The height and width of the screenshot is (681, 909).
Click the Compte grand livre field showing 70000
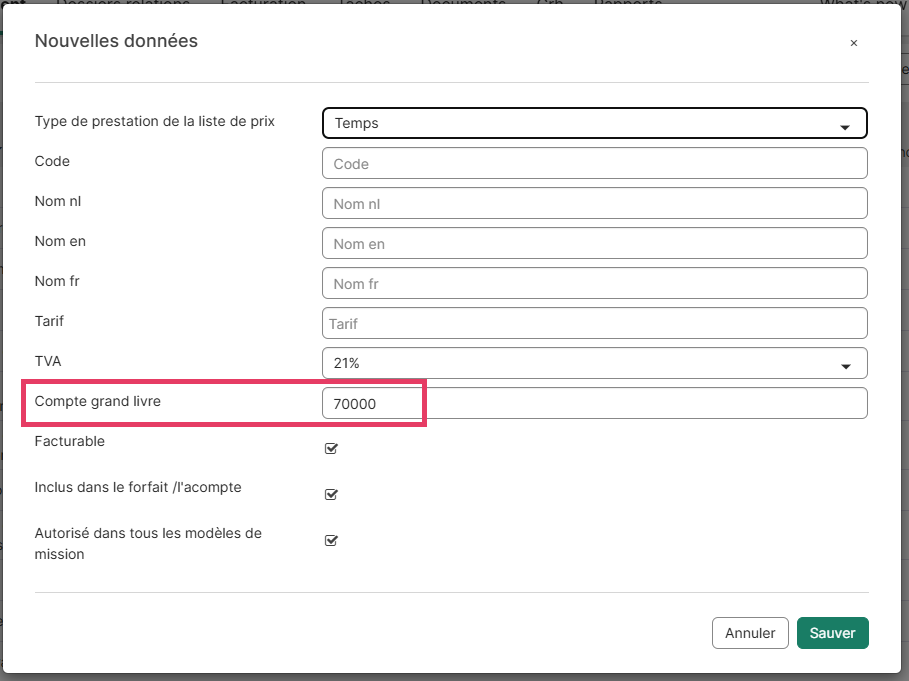click(x=594, y=403)
